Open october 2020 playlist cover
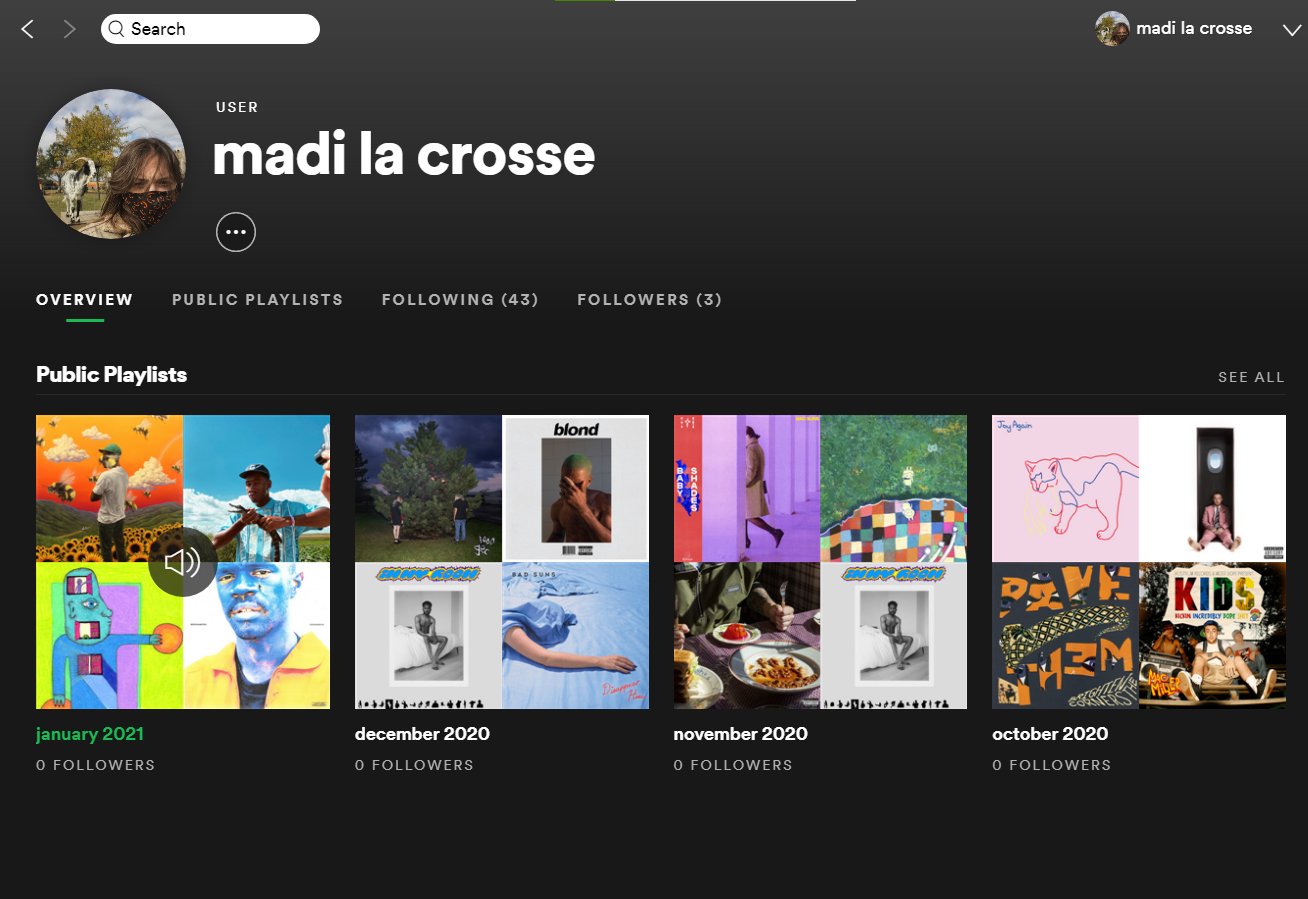The image size is (1308, 899). coord(1139,562)
